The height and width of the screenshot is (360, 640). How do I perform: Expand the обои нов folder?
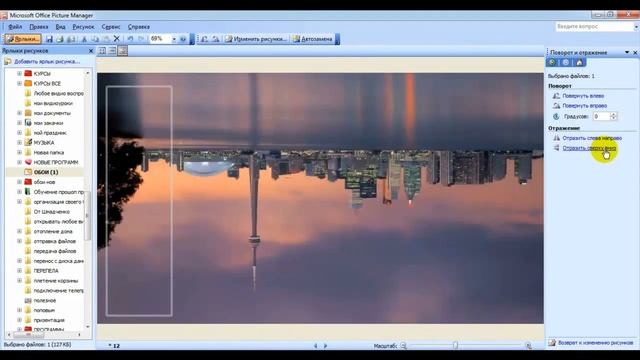coord(19,182)
